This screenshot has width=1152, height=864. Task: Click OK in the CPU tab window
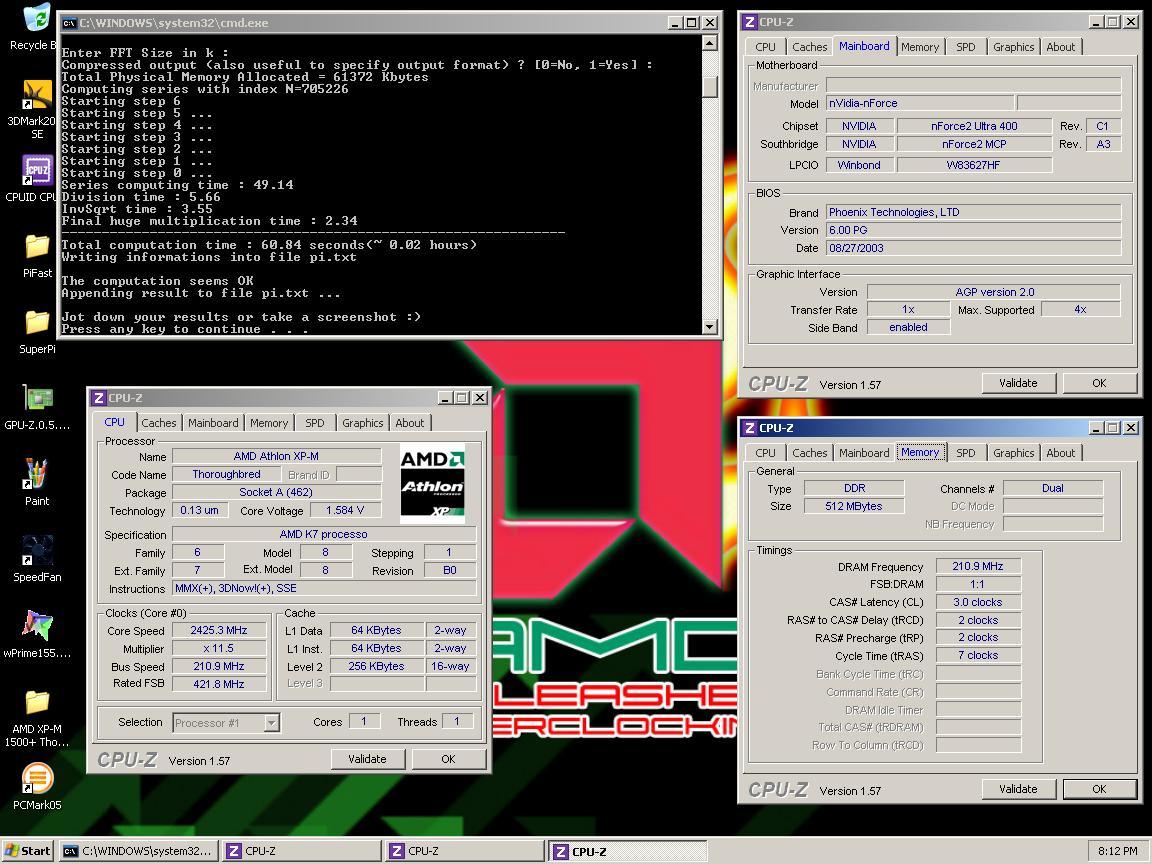point(448,759)
